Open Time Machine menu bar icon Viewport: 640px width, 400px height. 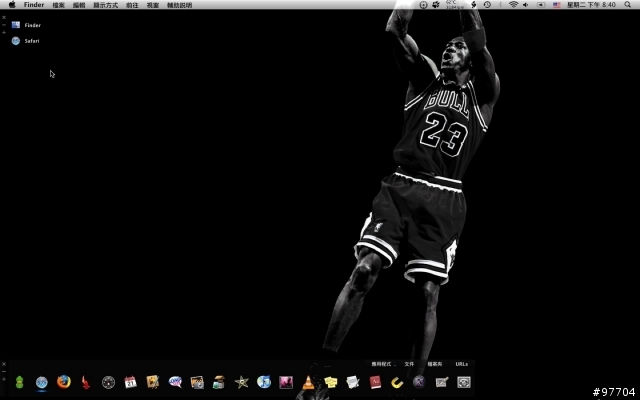(x=487, y=5)
